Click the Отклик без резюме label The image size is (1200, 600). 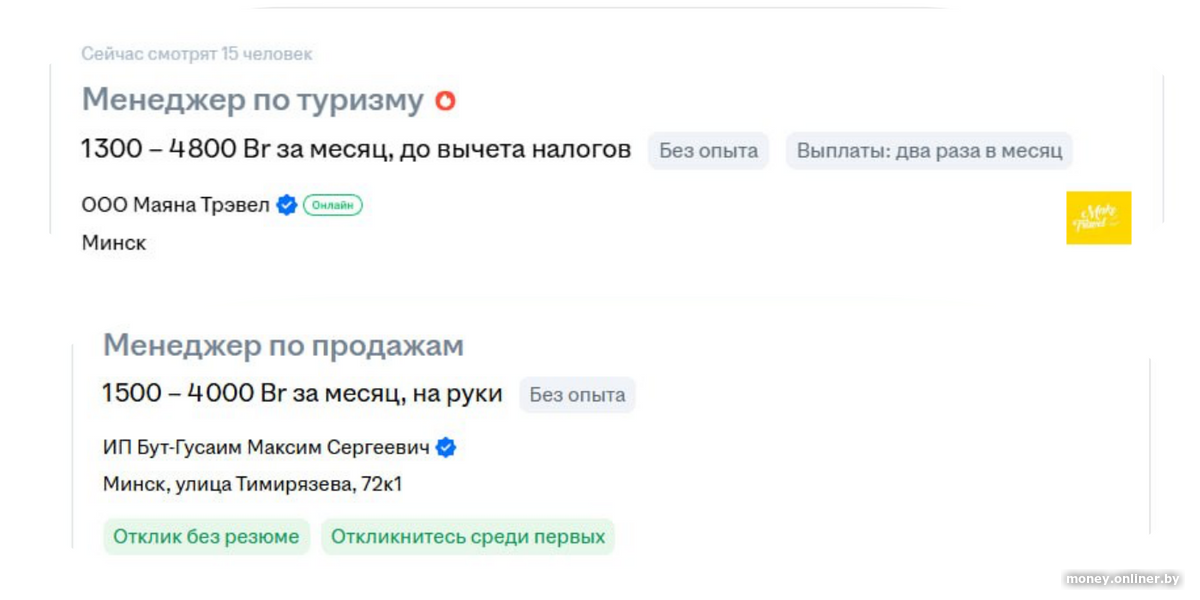(x=206, y=537)
